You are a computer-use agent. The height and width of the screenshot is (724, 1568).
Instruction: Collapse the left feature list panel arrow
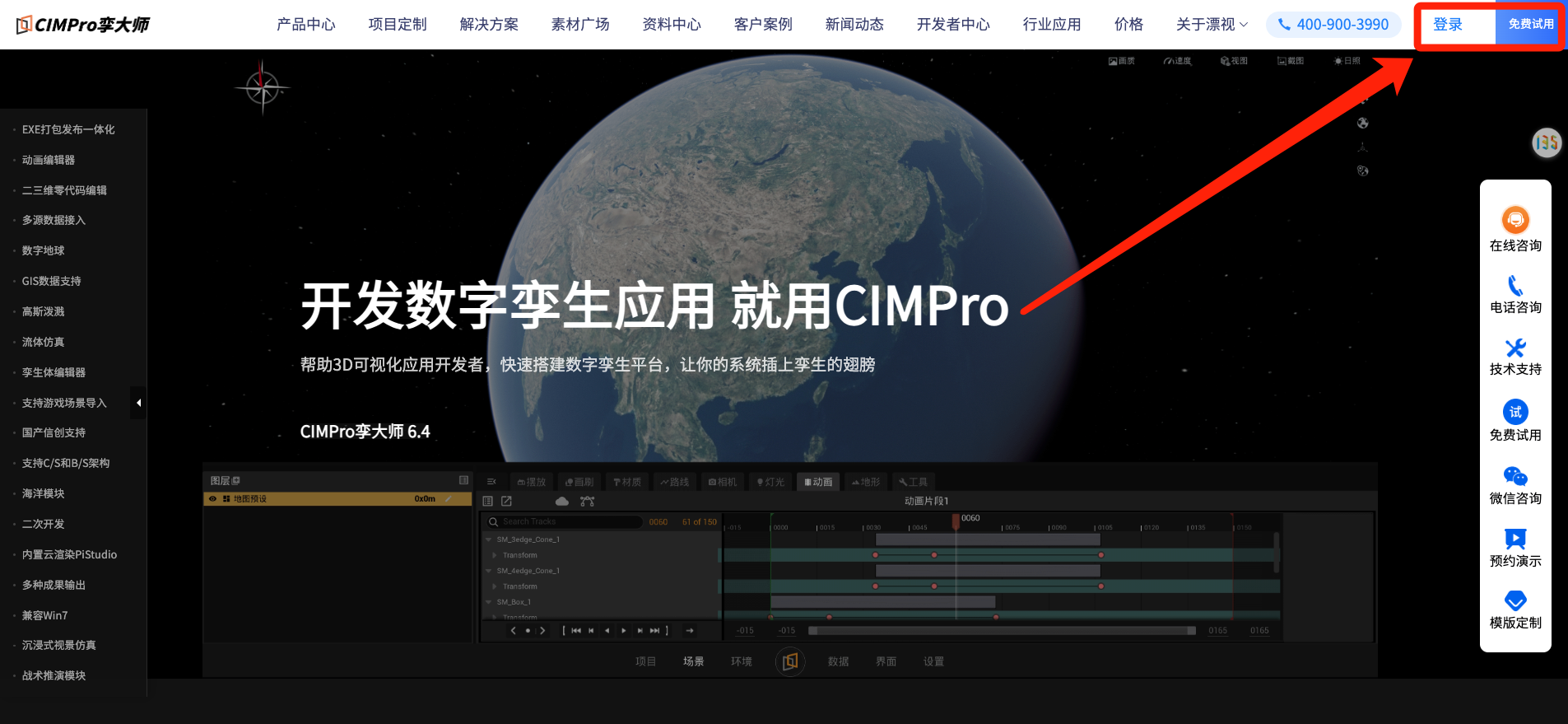[x=138, y=403]
